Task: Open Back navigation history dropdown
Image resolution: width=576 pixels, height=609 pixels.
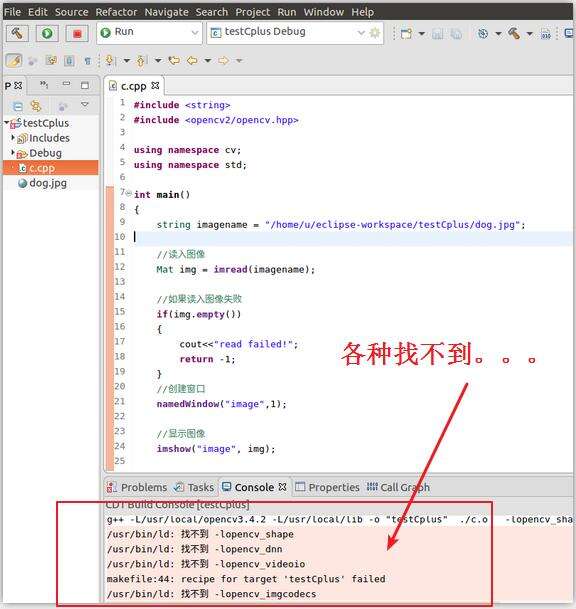Action: 208,61
